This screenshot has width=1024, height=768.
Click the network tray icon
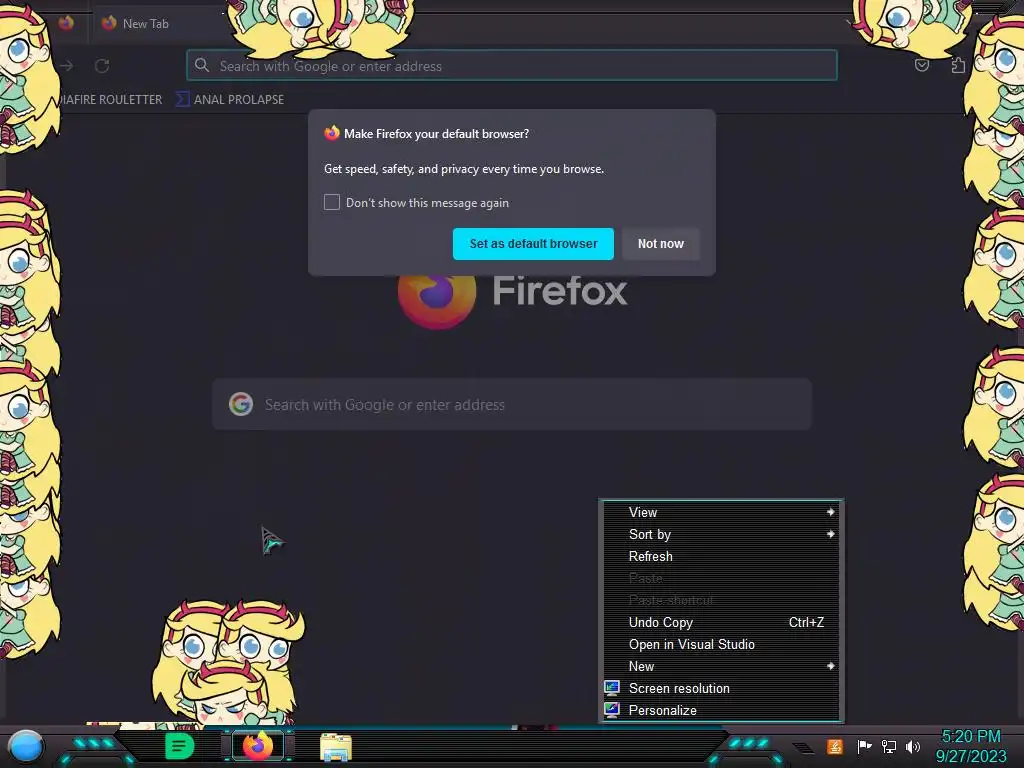point(889,746)
